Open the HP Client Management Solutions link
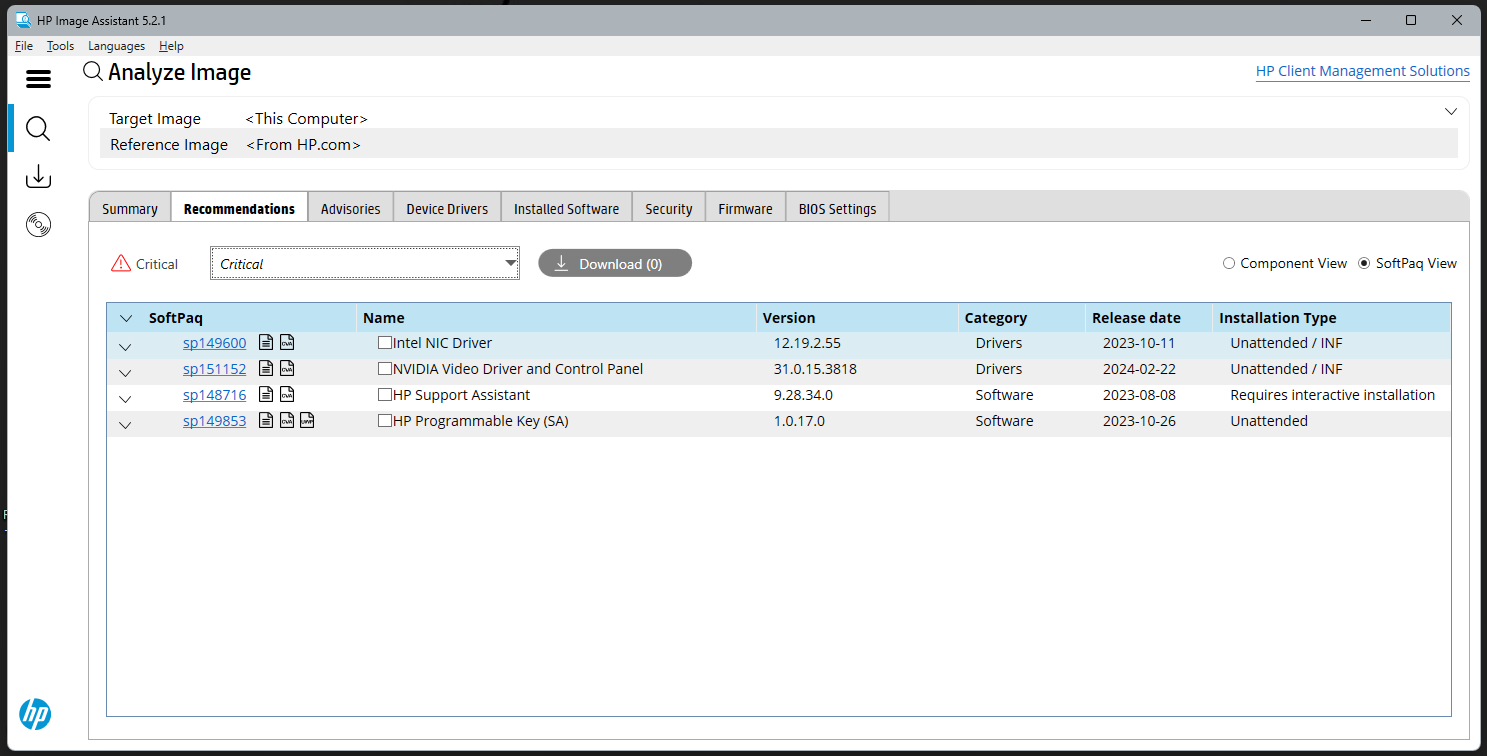 coord(1363,70)
